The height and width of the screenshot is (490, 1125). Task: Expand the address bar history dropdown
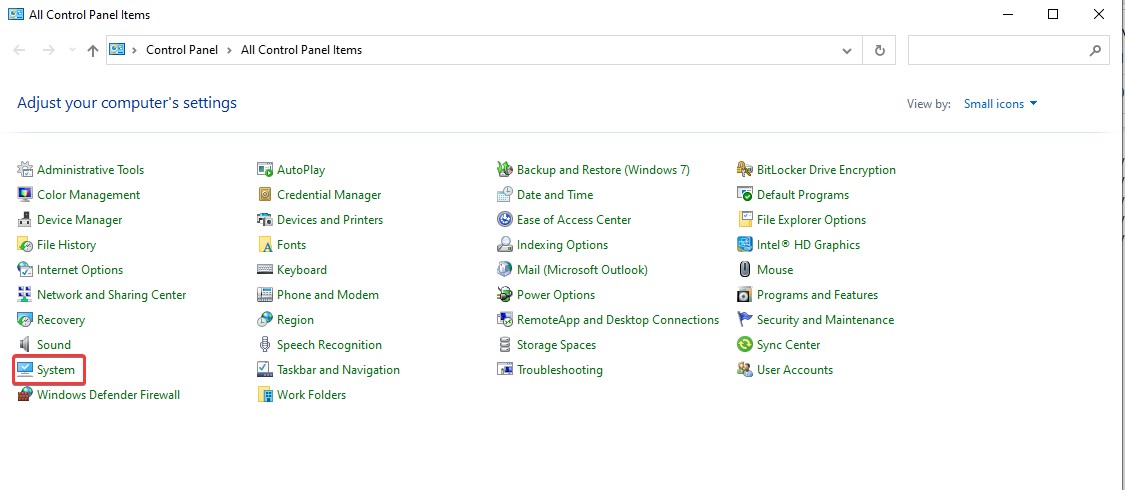[x=847, y=50]
